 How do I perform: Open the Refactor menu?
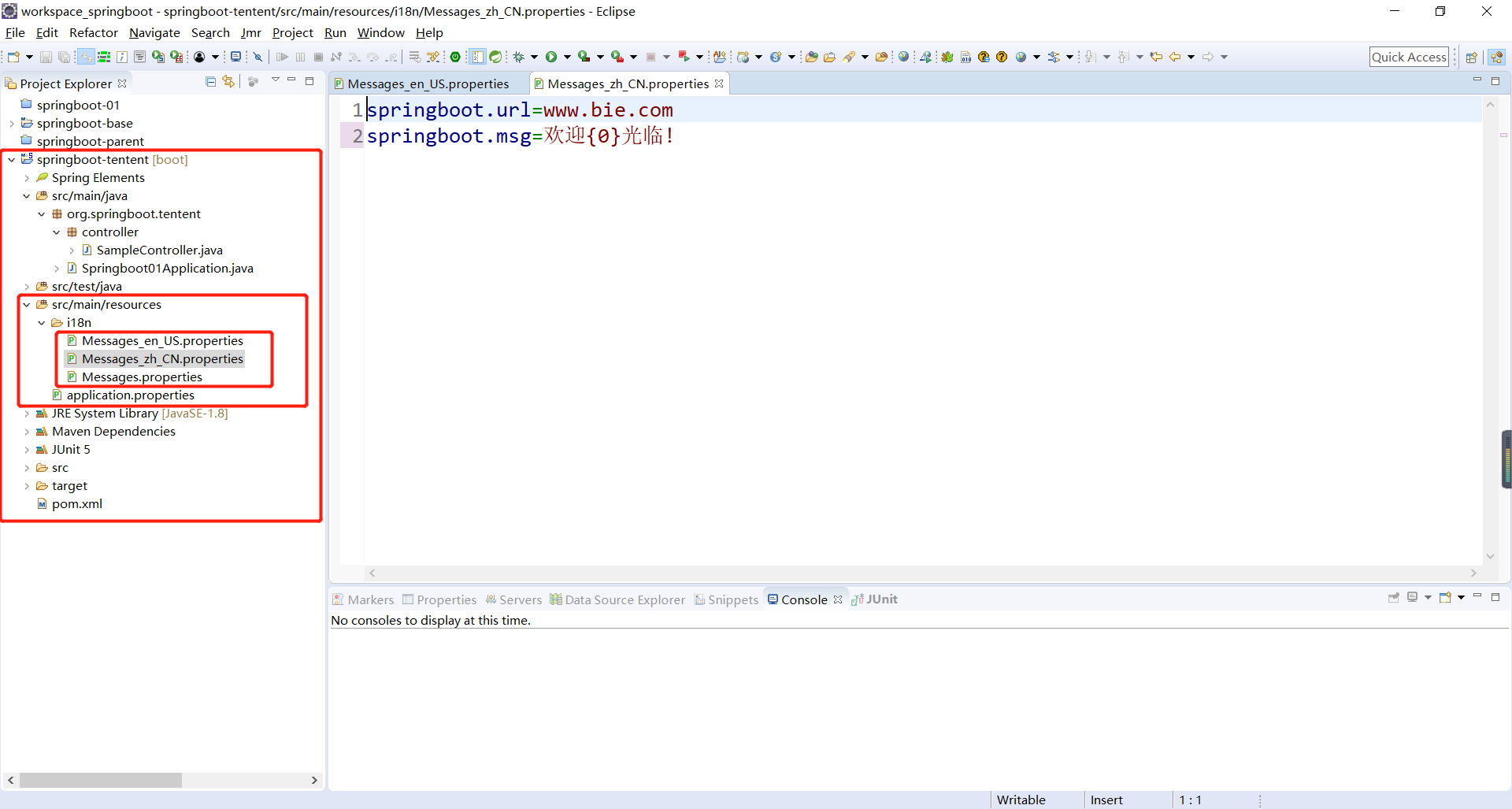93,33
